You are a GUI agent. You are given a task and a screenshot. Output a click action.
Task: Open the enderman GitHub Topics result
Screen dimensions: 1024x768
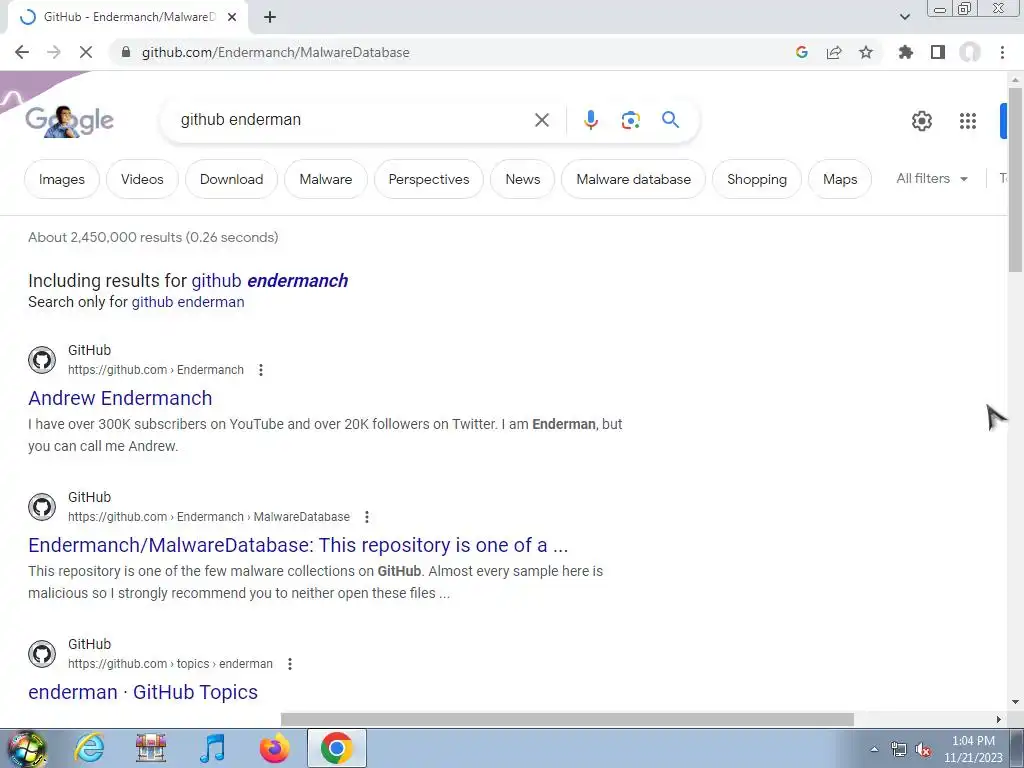[143, 692]
